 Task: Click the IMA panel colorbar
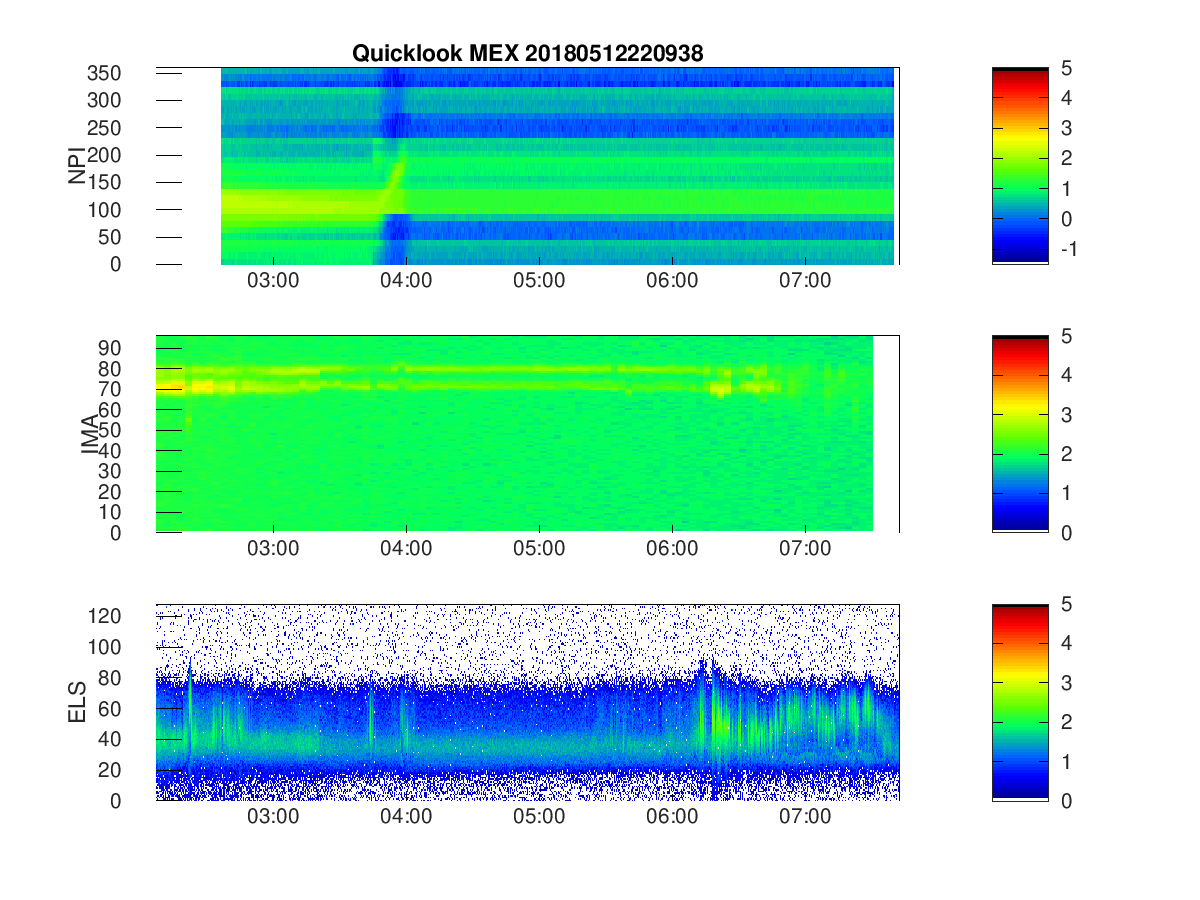pos(1020,434)
